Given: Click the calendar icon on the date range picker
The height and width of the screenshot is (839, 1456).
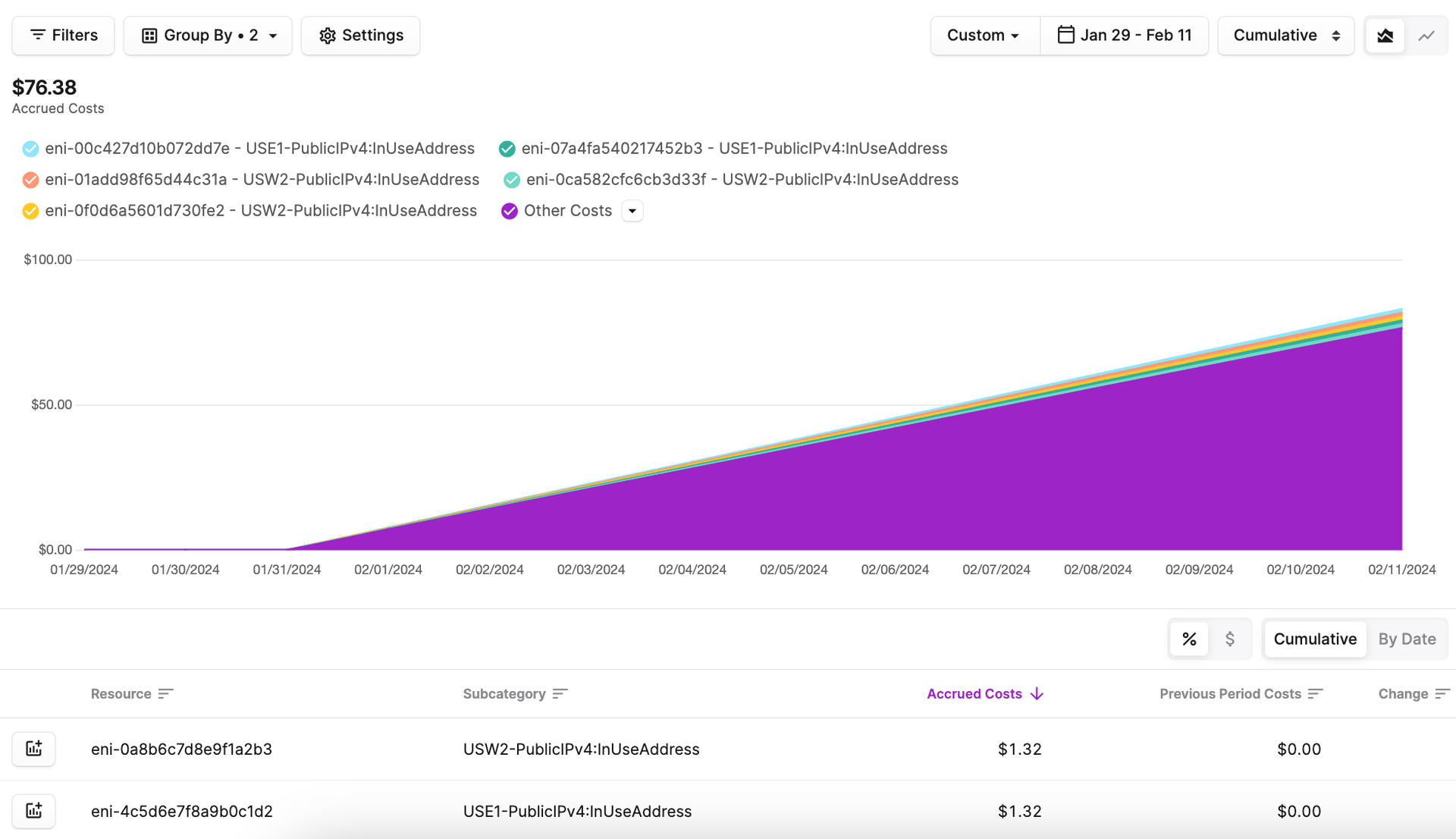Looking at the screenshot, I should (x=1065, y=35).
